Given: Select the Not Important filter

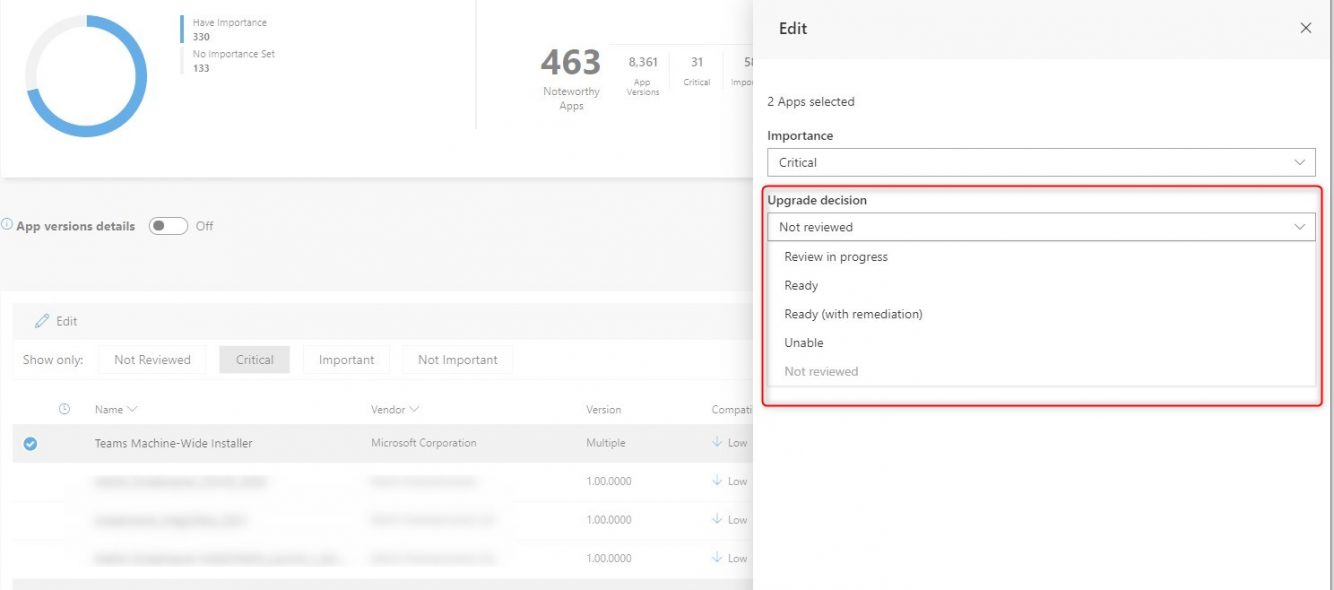Looking at the screenshot, I should (457, 359).
